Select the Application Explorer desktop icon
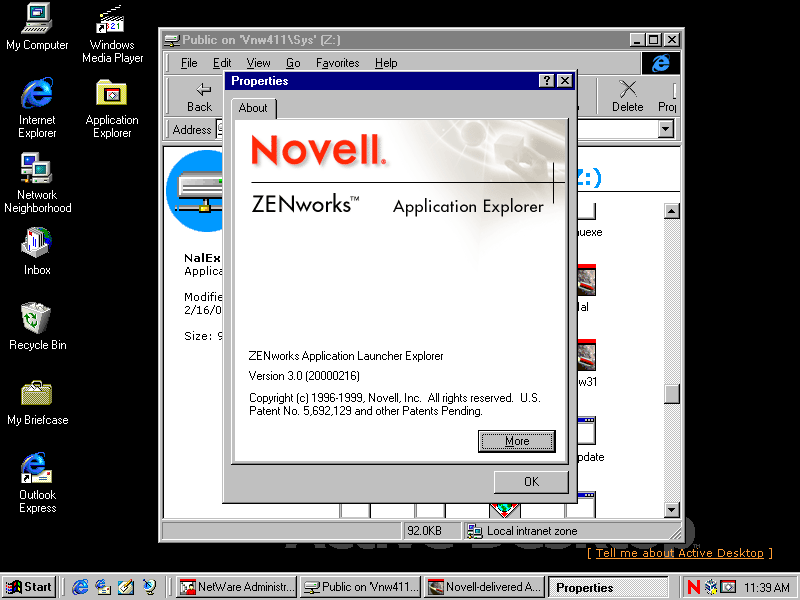Screen dimensions: 800x600 click(x=112, y=108)
